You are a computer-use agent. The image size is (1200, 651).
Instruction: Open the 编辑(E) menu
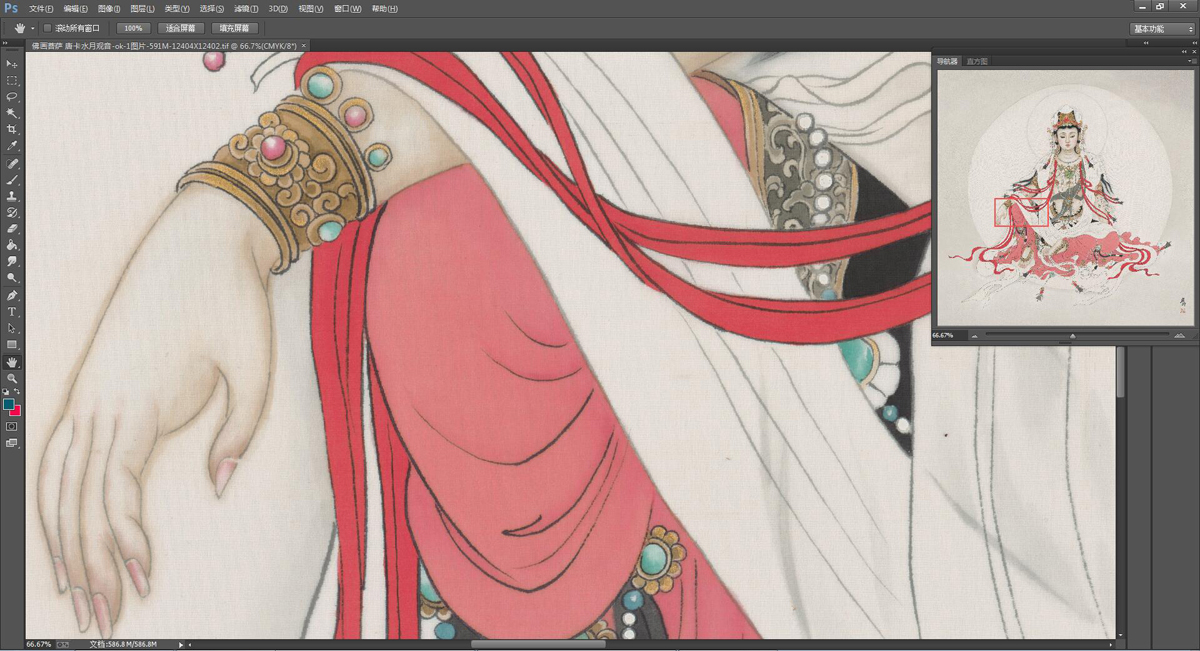pyautogui.click(x=75, y=8)
